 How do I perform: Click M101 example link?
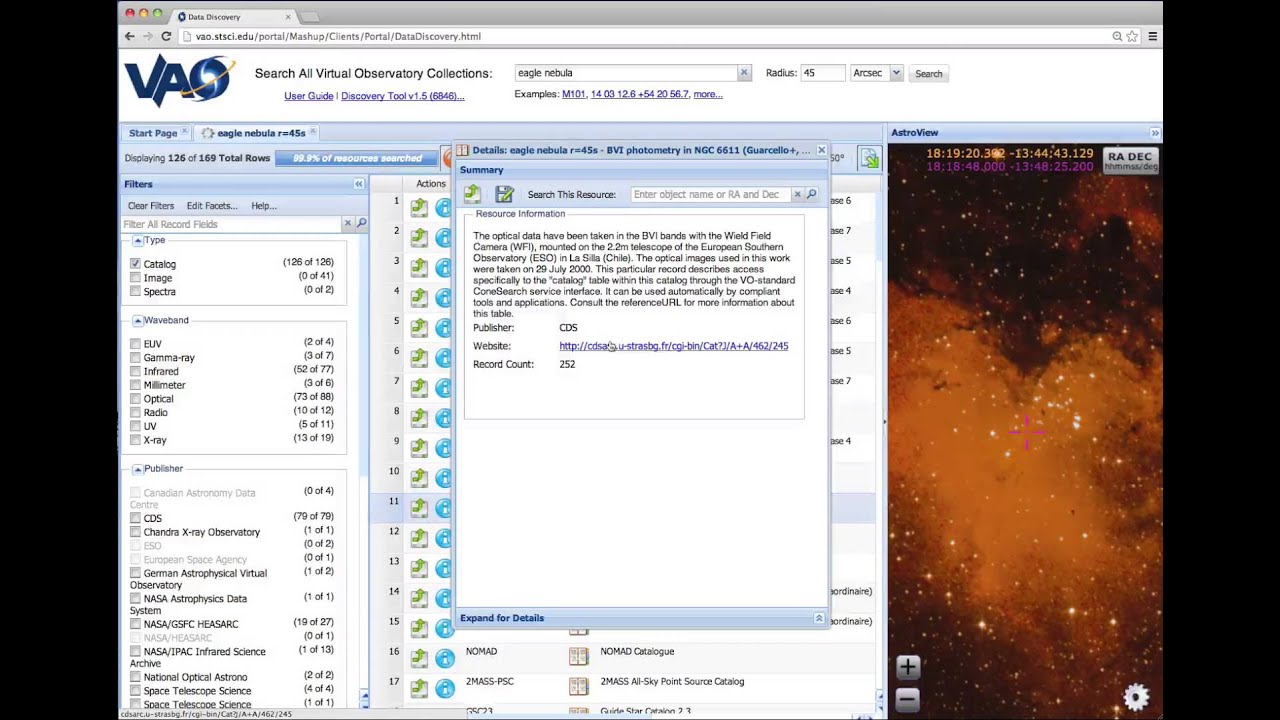574,94
